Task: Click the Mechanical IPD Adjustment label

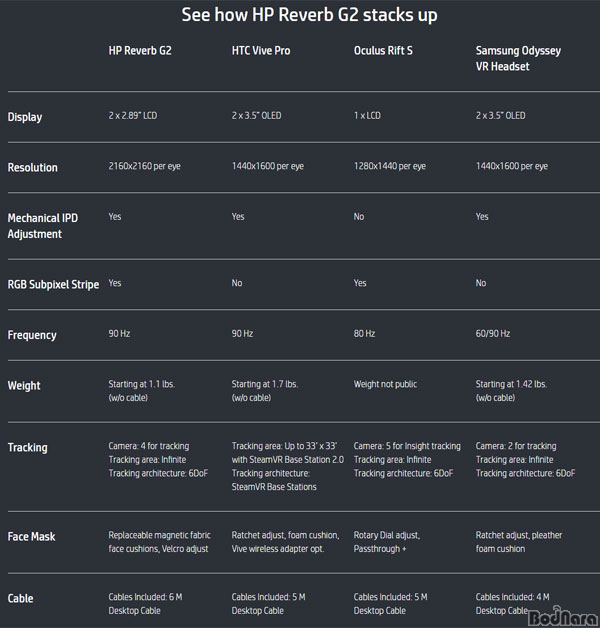Action: pos(43,226)
